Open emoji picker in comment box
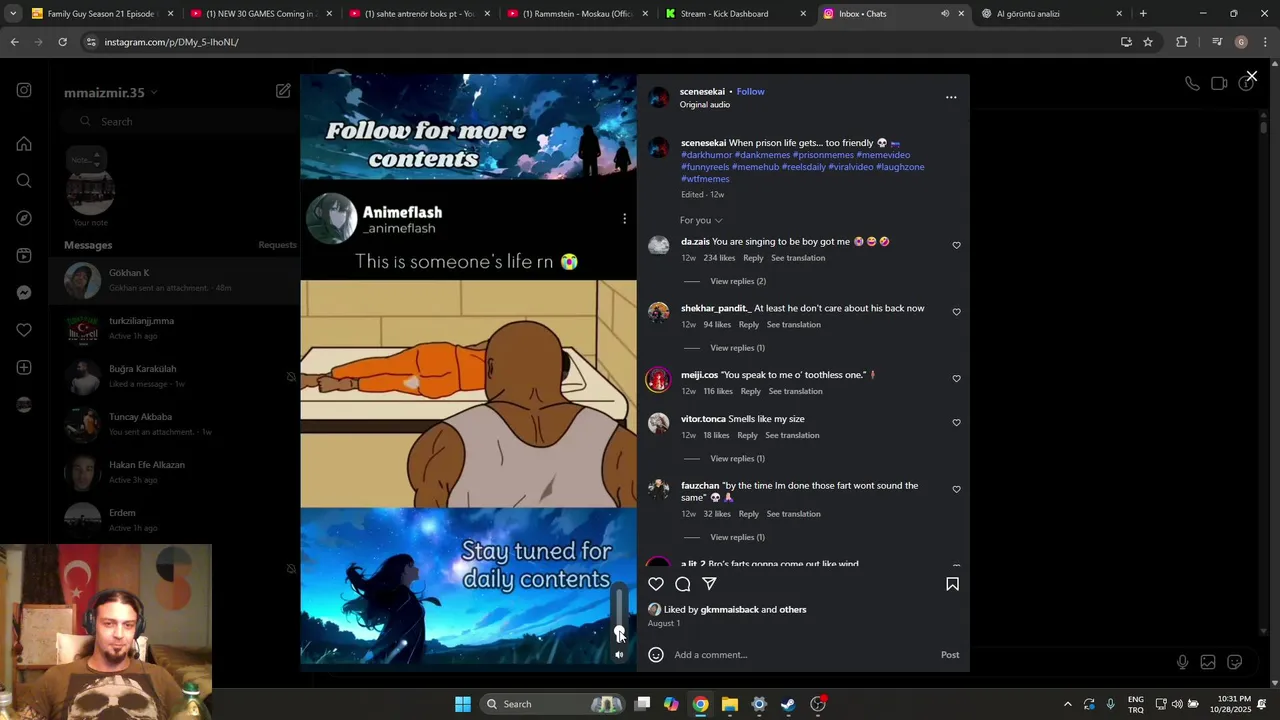Image resolution: width=1280 pixels, height=720 pixels. 656,655
